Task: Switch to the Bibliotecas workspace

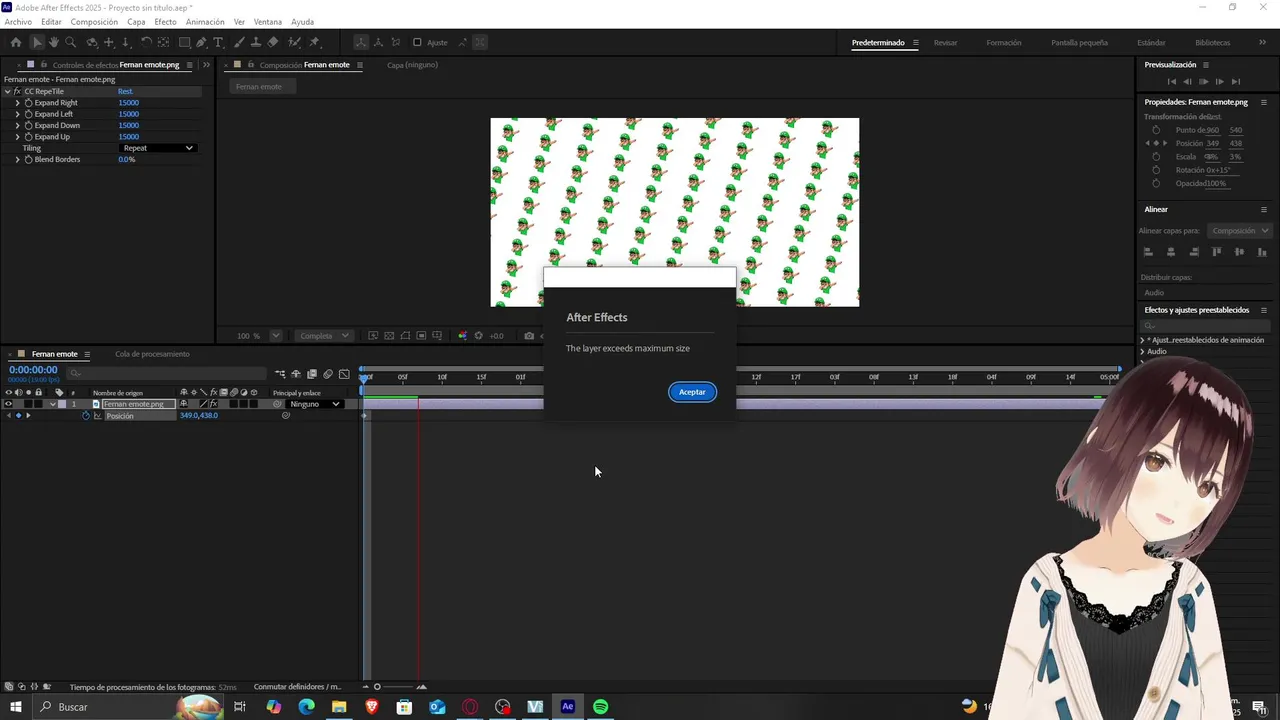Action: 1212,43
